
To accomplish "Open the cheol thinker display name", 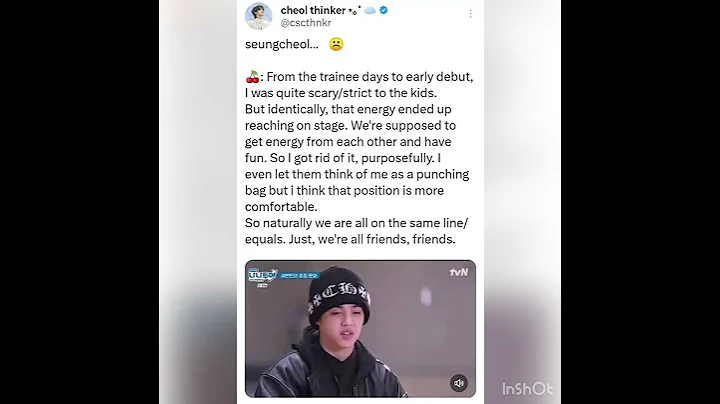I will coord(313,10).
